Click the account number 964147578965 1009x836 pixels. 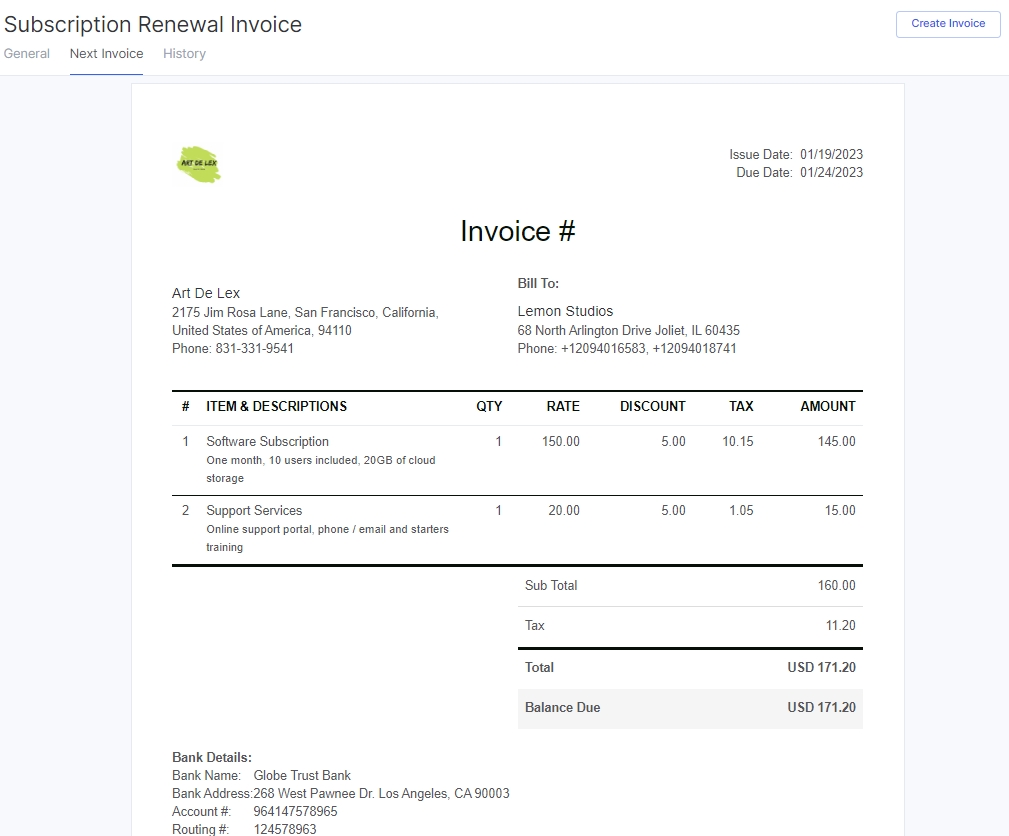click(295, 812)
